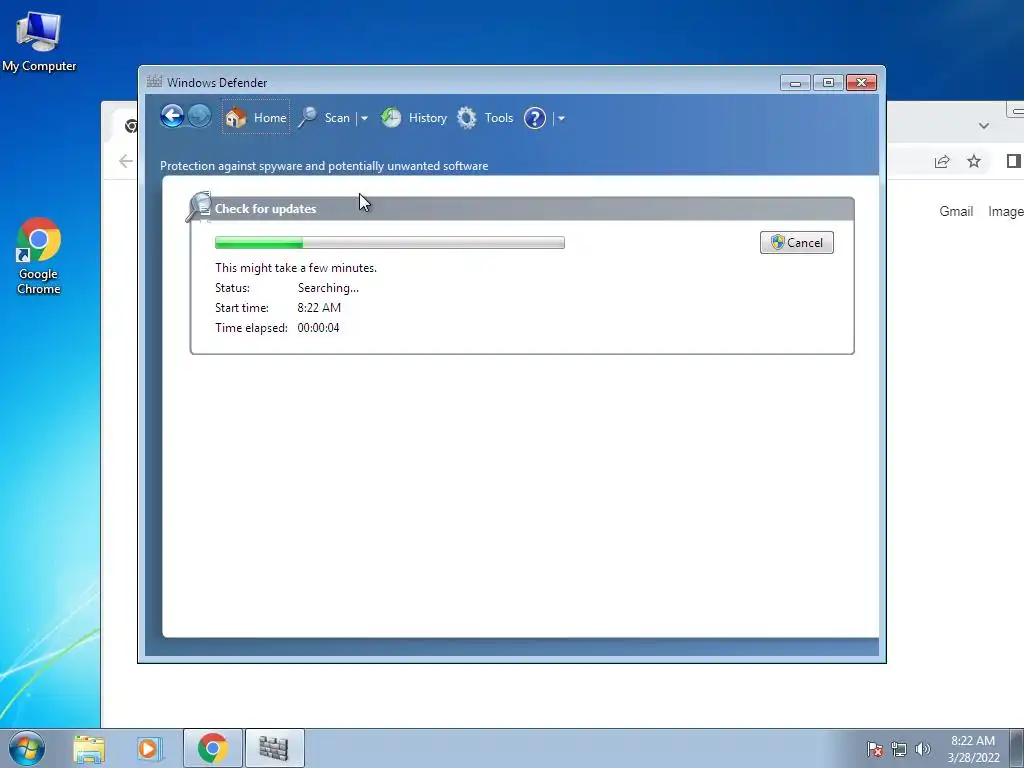
Task: Click Windows Defender taskbar button
Action: tap(274, 748)
